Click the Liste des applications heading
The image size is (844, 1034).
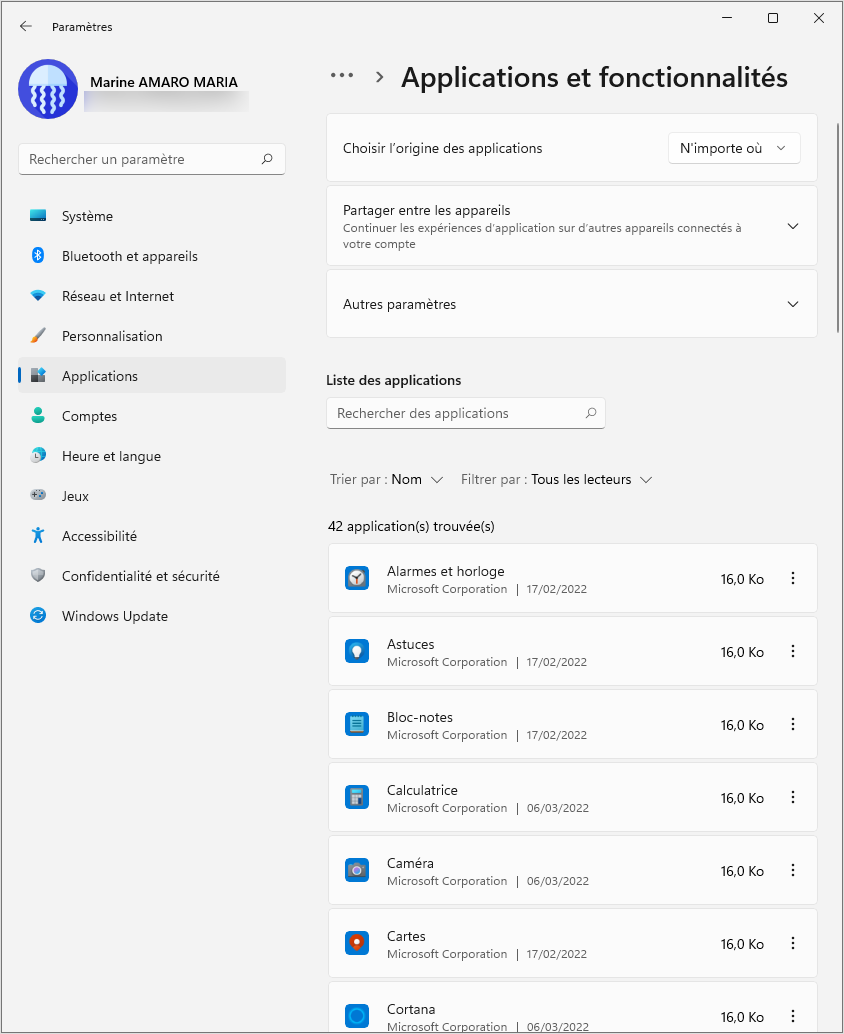[394, 380]
